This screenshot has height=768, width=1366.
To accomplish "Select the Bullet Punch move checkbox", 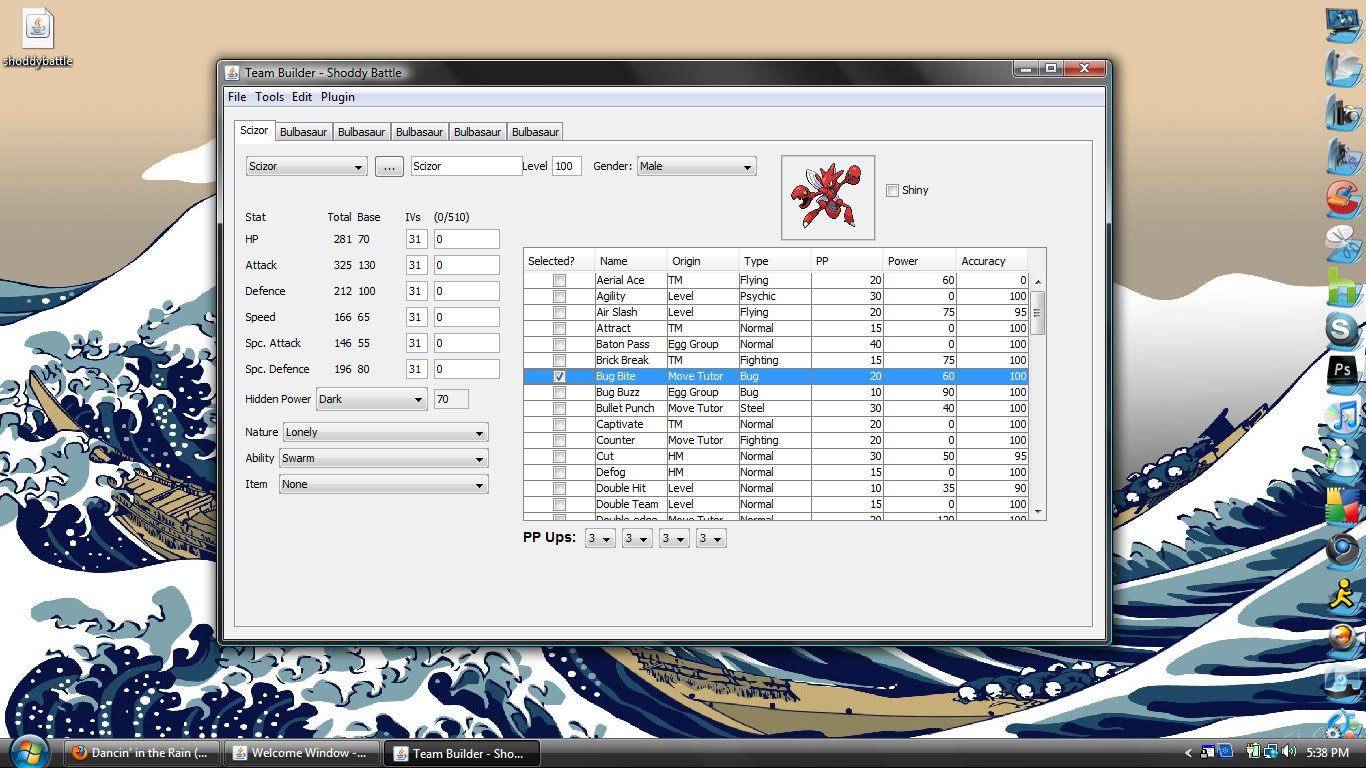I will 559,408.
